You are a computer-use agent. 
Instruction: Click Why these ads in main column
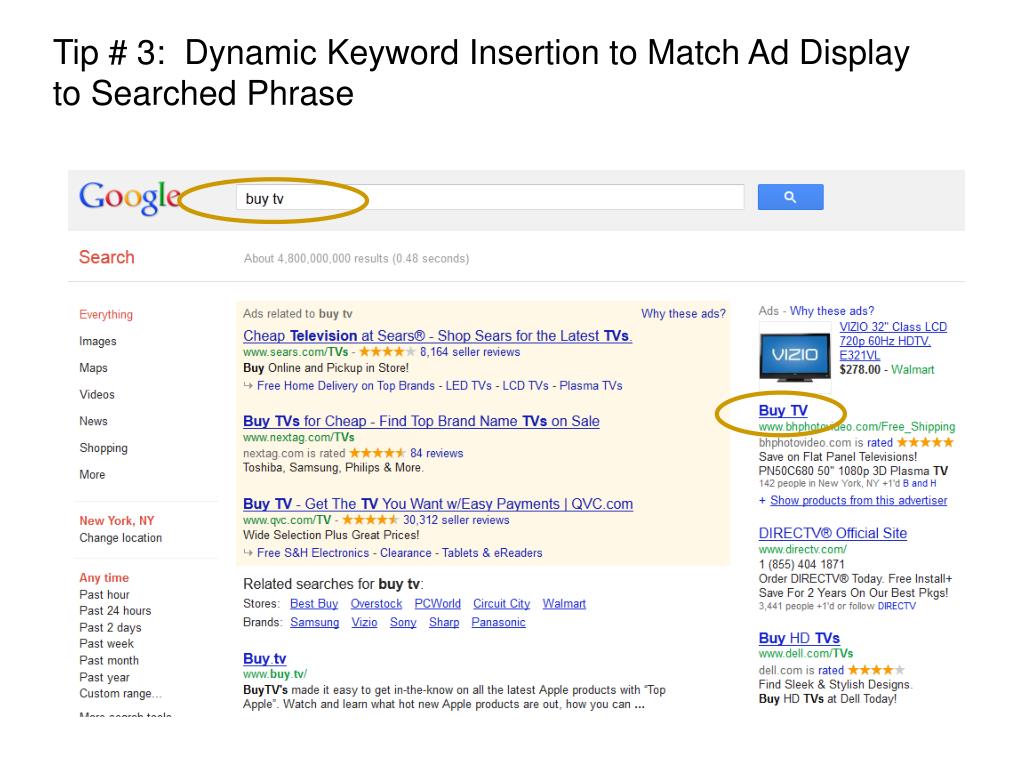[x=683, y=313]
